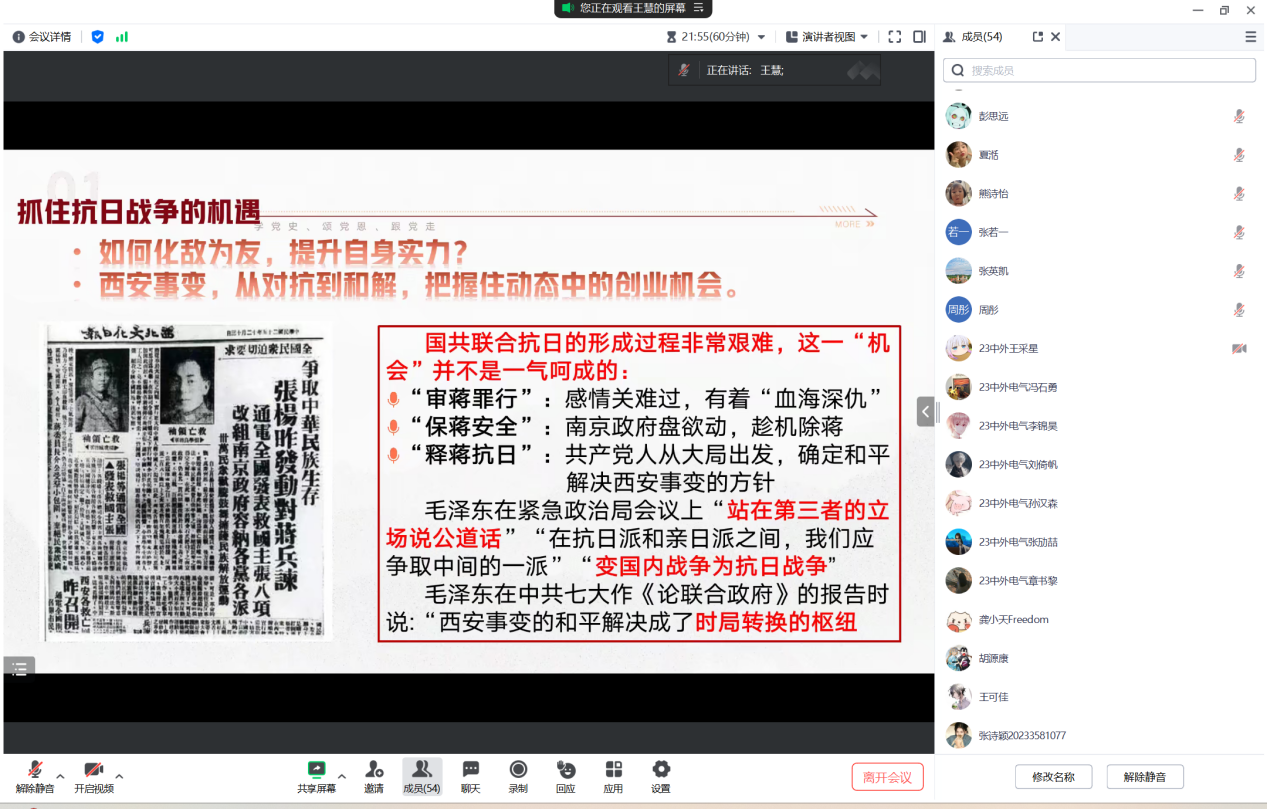Open 会议详情 meeting details
This screenshot has width=1267, height=809.
(x=42, y=37)
